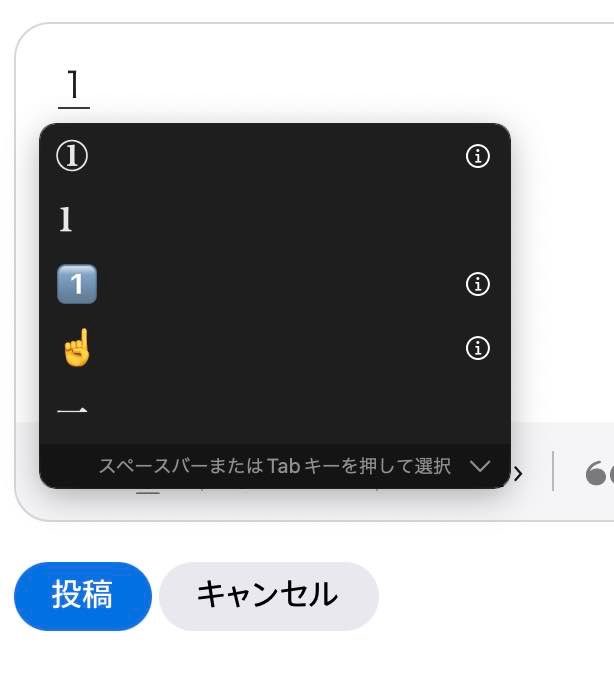Select the full-width 1 candidate

[x=65, y=219]
